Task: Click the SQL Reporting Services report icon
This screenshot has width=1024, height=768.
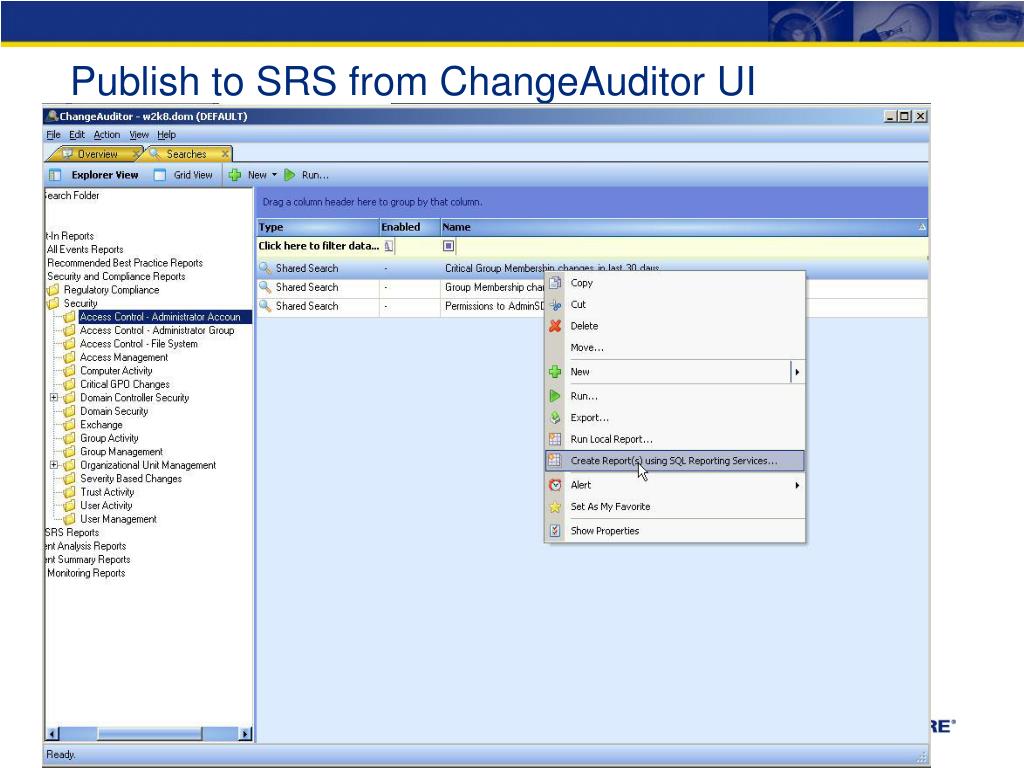Action: click(x=555, y=460)
